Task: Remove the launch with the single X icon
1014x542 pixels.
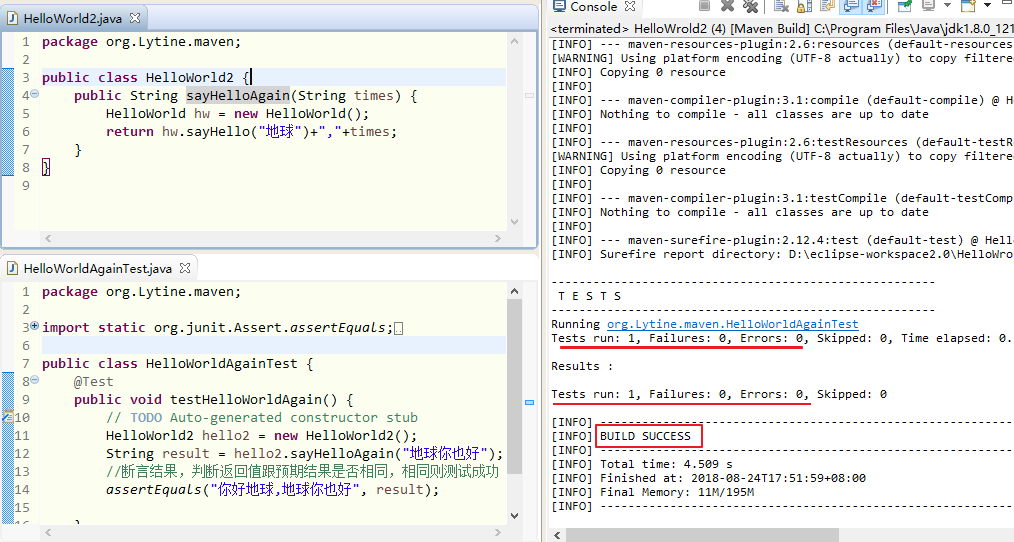Action: click(x=728, y=6)
